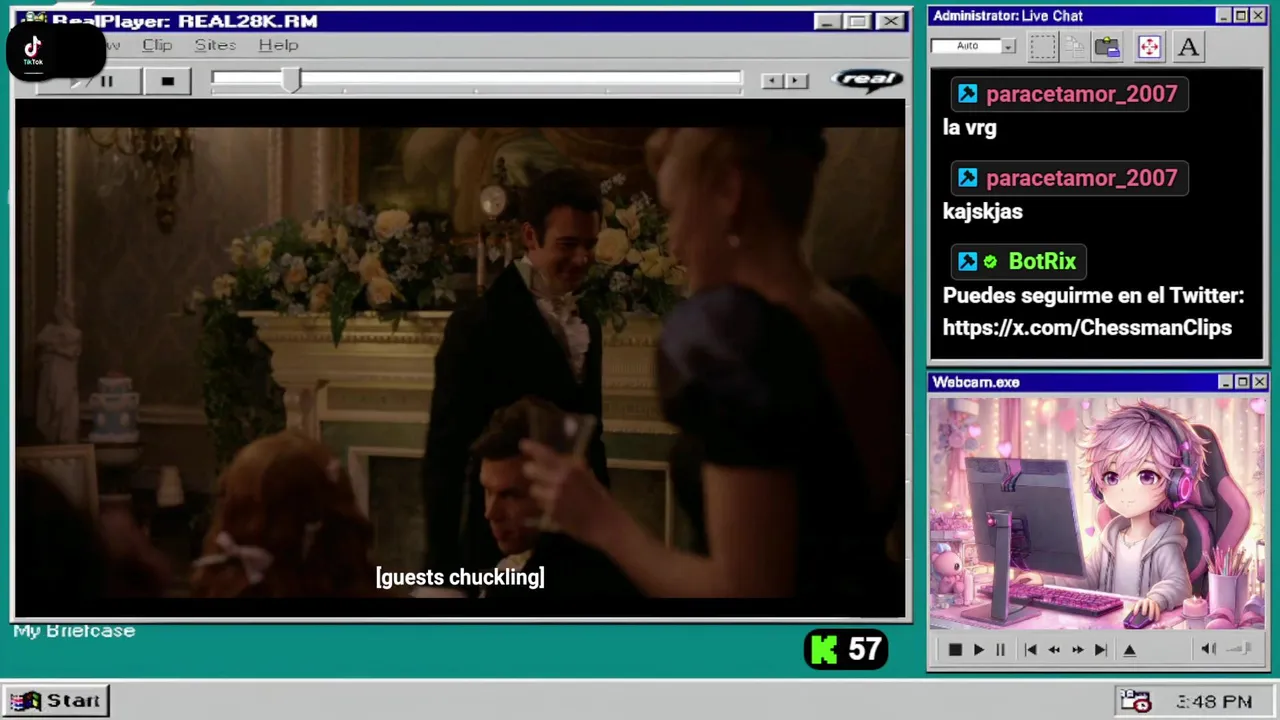Open the My Briefcase desktop label
Viewport: 1280px width, 720px height.
[x=74, y=631]
